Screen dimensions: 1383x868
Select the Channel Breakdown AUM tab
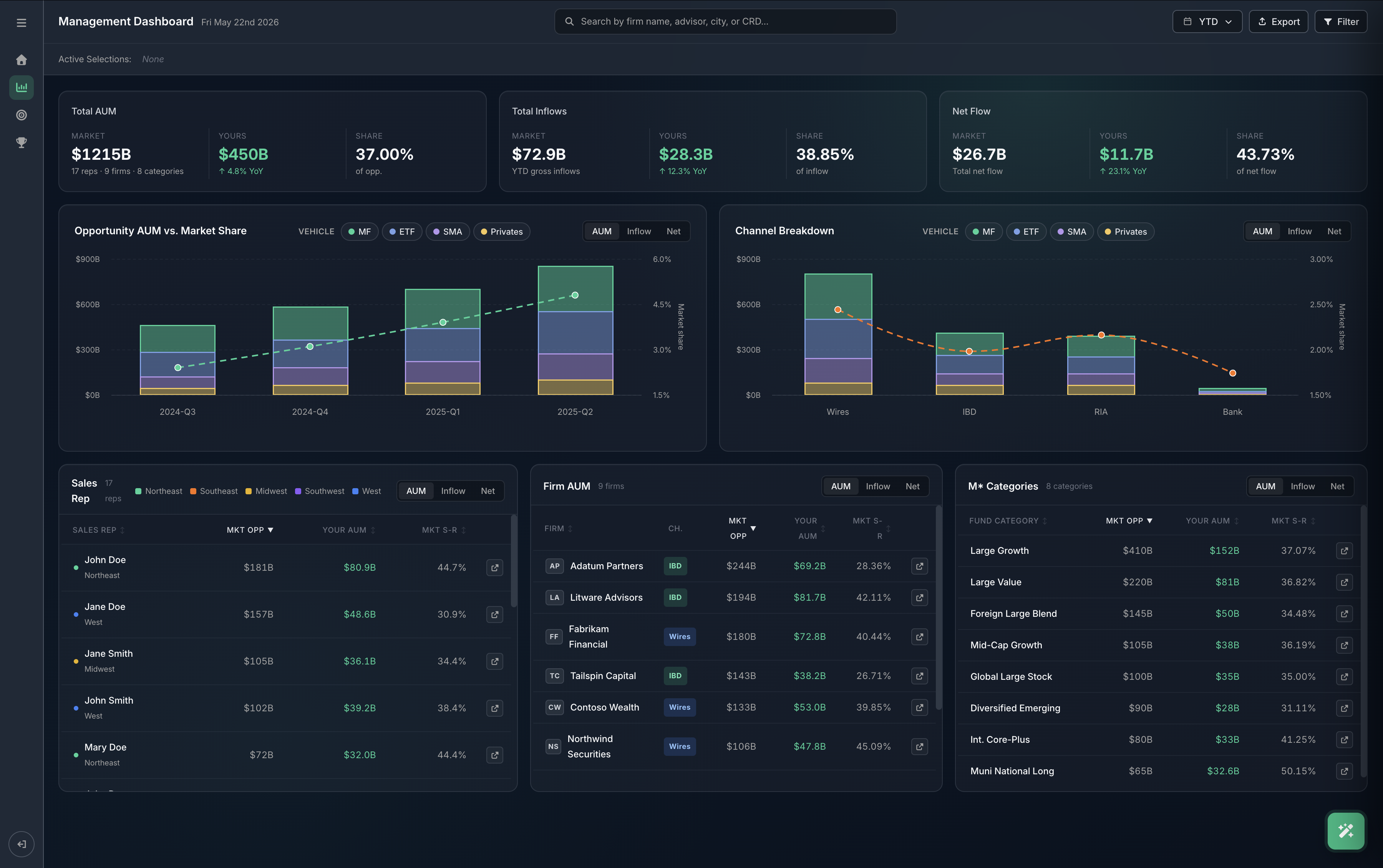[1262, 231]
